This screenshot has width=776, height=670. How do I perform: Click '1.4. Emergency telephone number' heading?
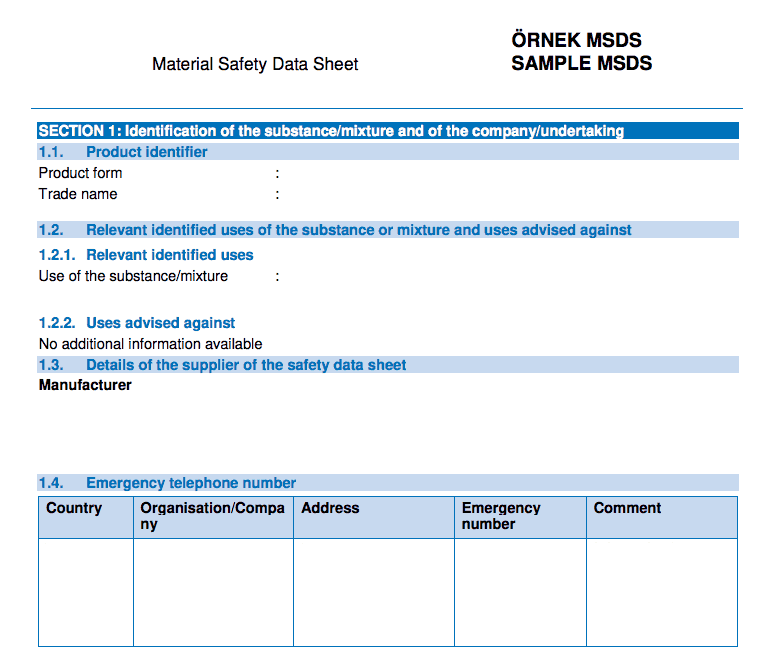point(388,482)
